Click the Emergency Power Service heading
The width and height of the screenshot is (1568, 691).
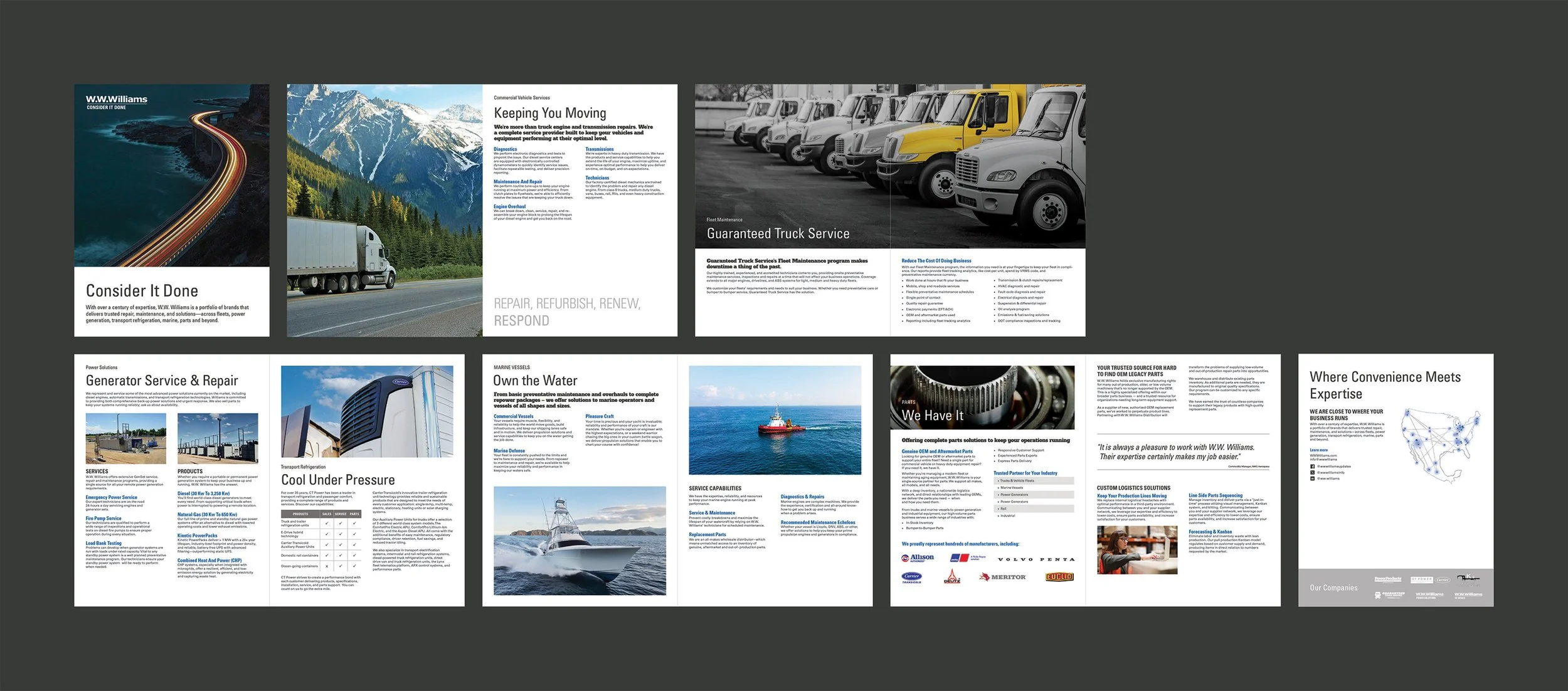click(111, 497)
